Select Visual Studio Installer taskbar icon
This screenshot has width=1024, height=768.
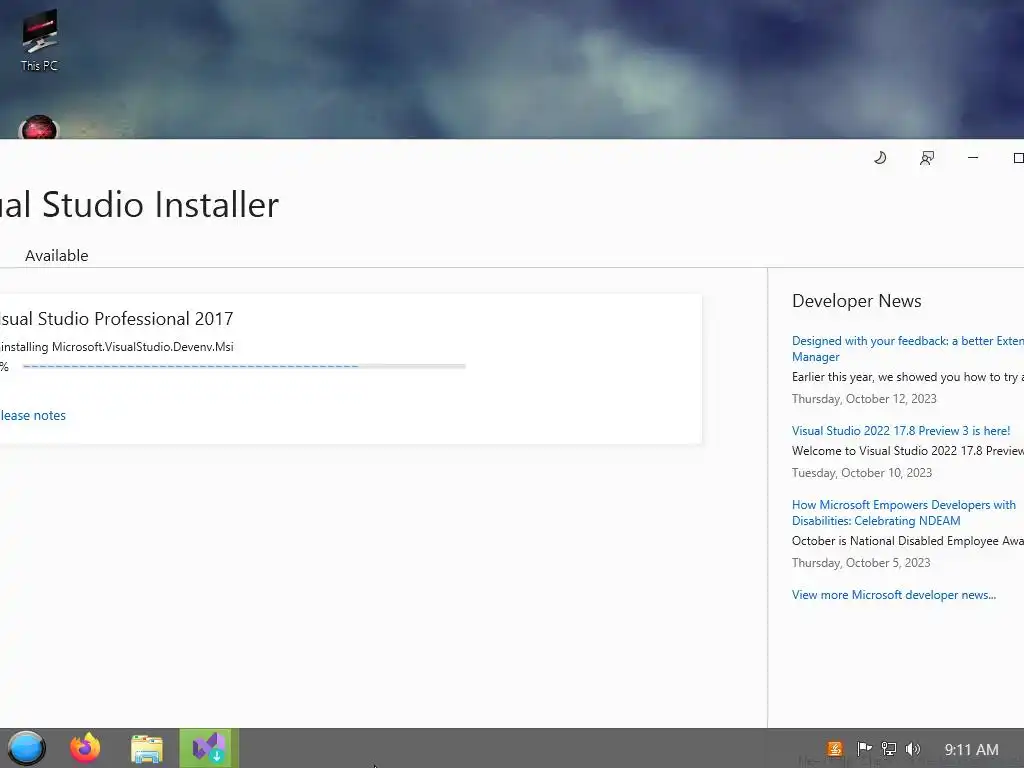(209, 748)
